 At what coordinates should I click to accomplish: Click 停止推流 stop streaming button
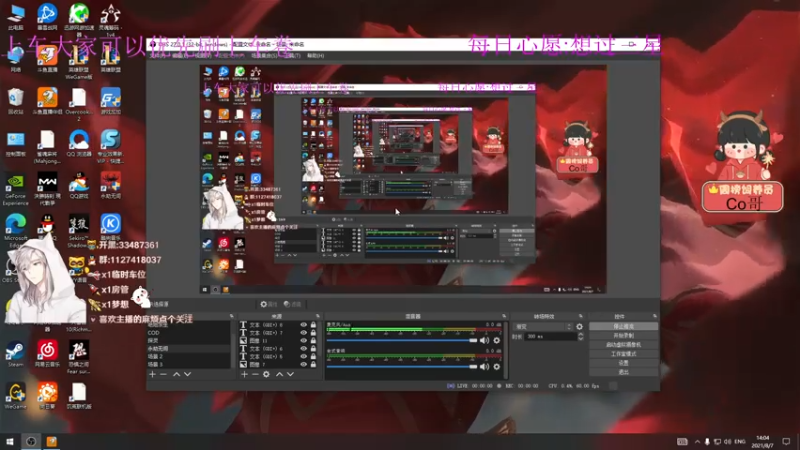[x=623, y=326]
